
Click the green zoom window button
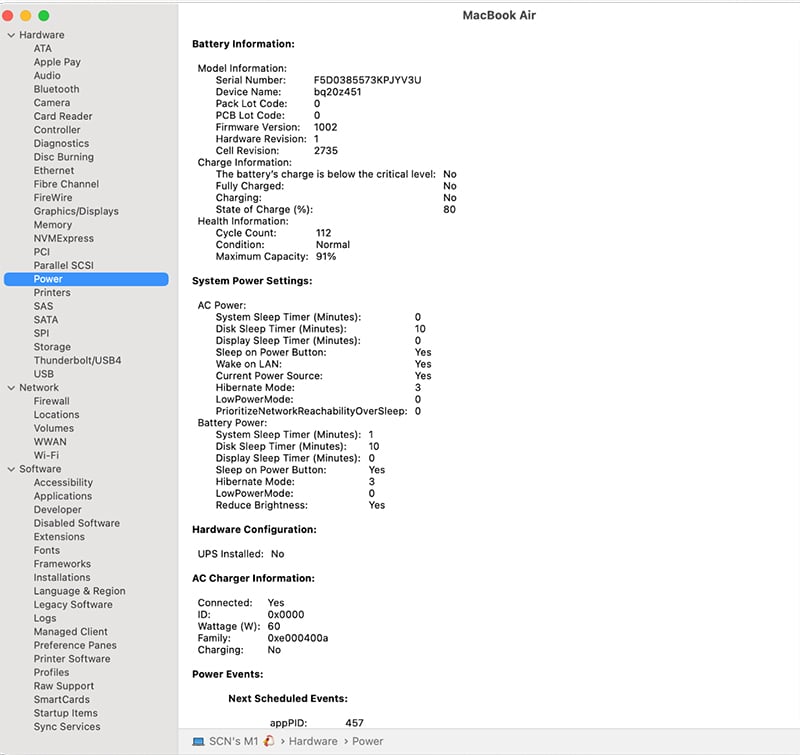tap(44, 16)
